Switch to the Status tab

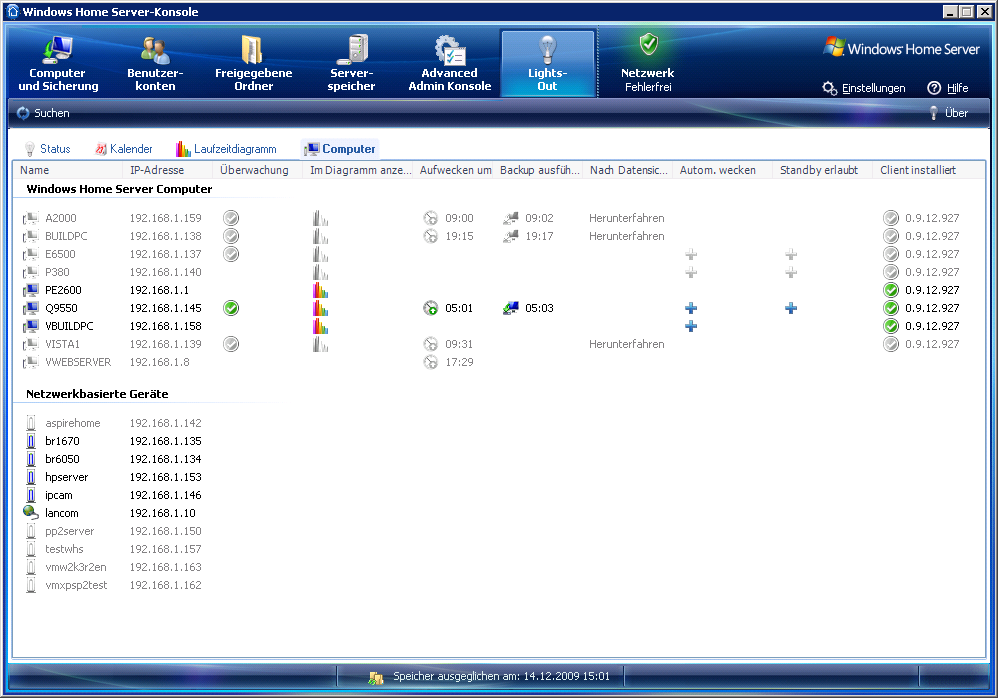[47, 149]
